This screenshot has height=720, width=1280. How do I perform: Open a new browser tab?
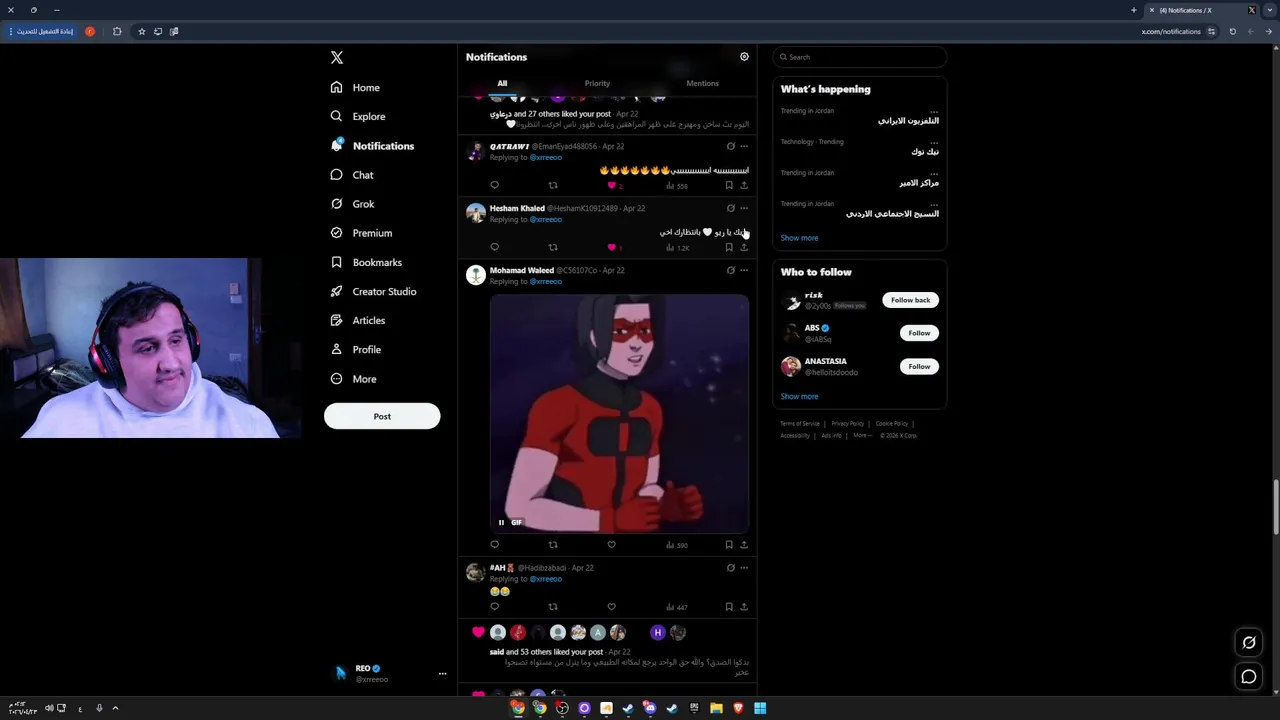click(x=1134, y=10)
